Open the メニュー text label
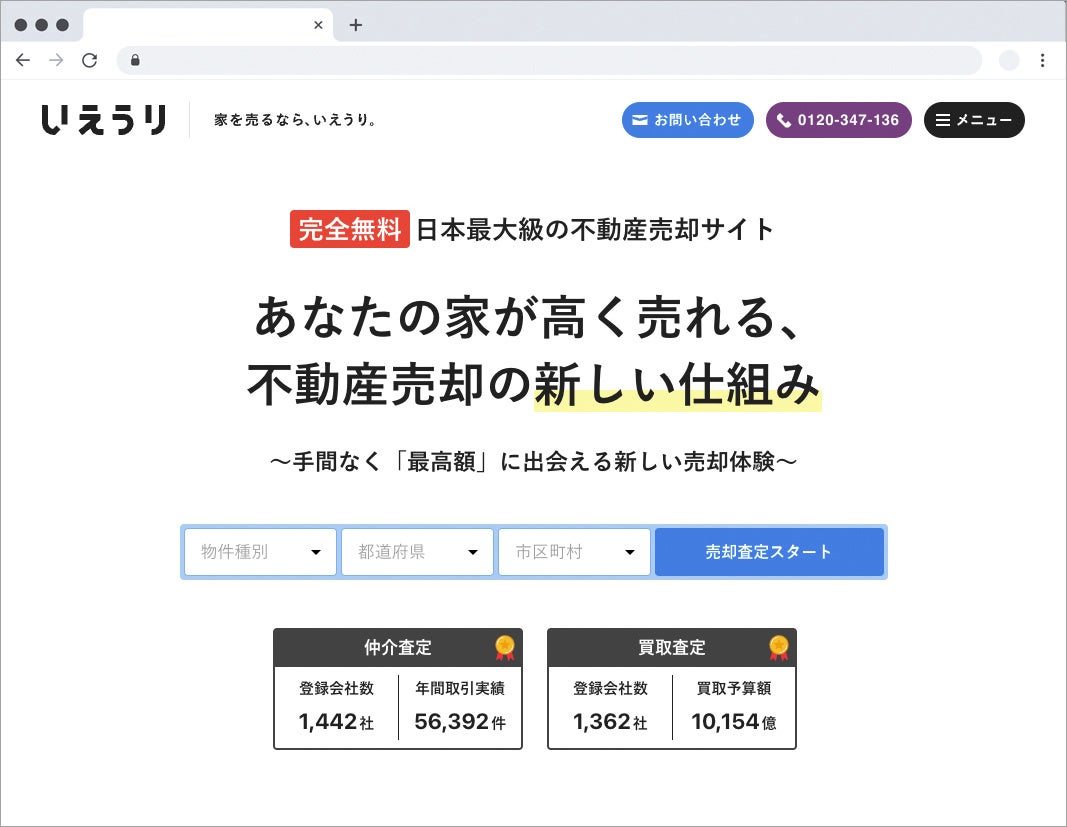This screenshot has width=1067, height=827. coord(984,120)
